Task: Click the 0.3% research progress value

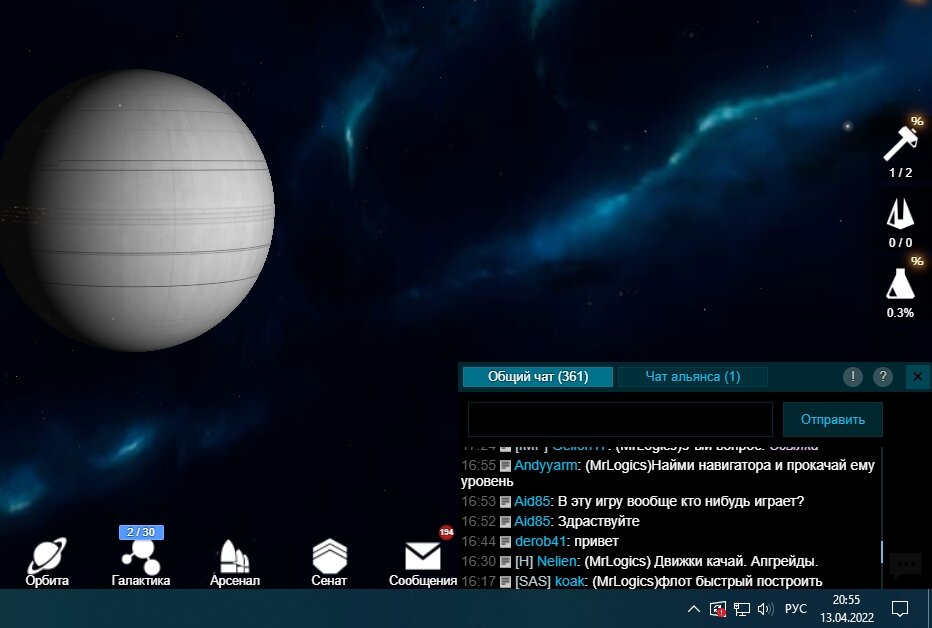Action: coord(900,313)
